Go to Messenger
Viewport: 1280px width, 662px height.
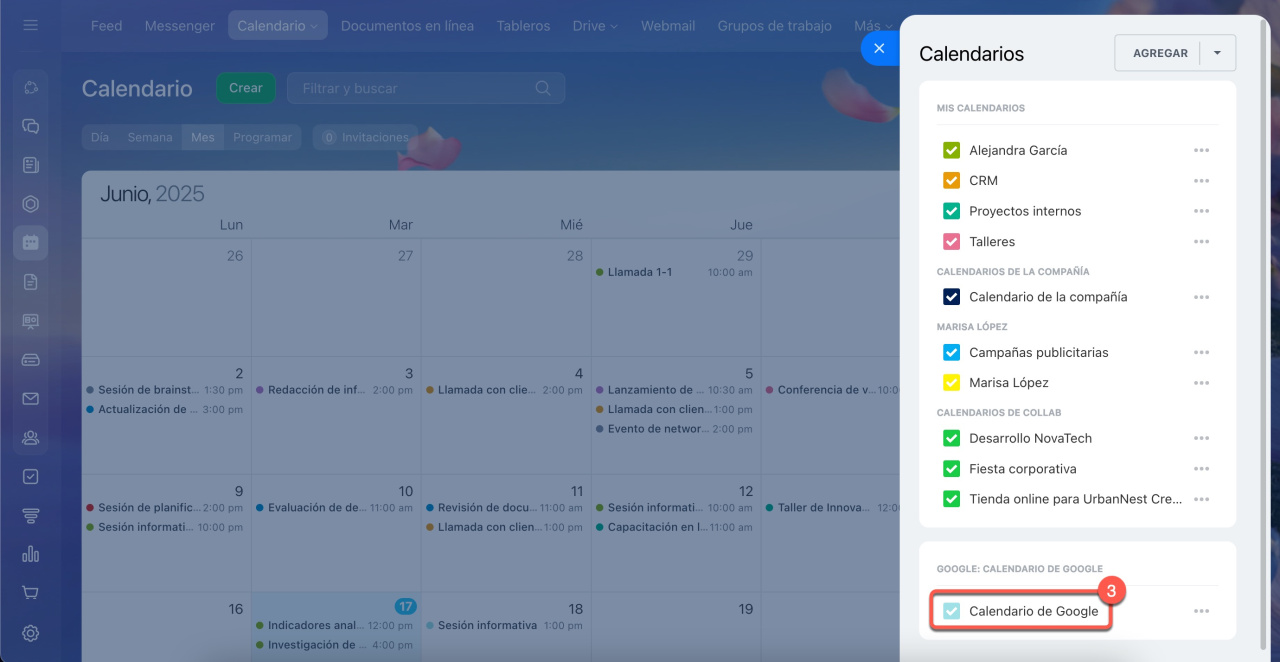tap(179, 26)
